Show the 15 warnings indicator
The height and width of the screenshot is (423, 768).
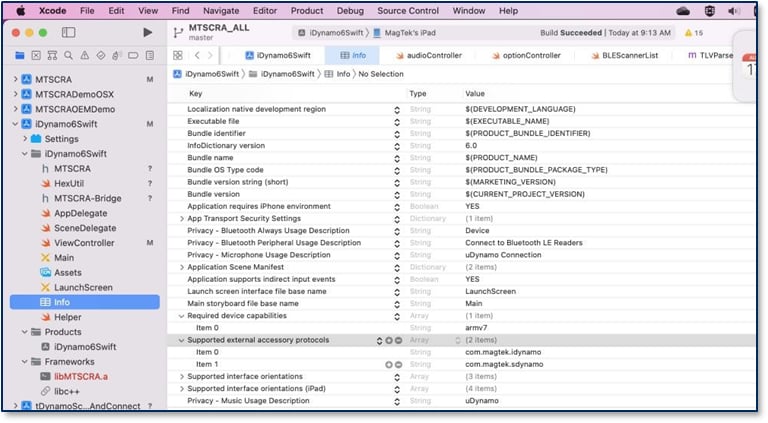click(x=694, y=33)
